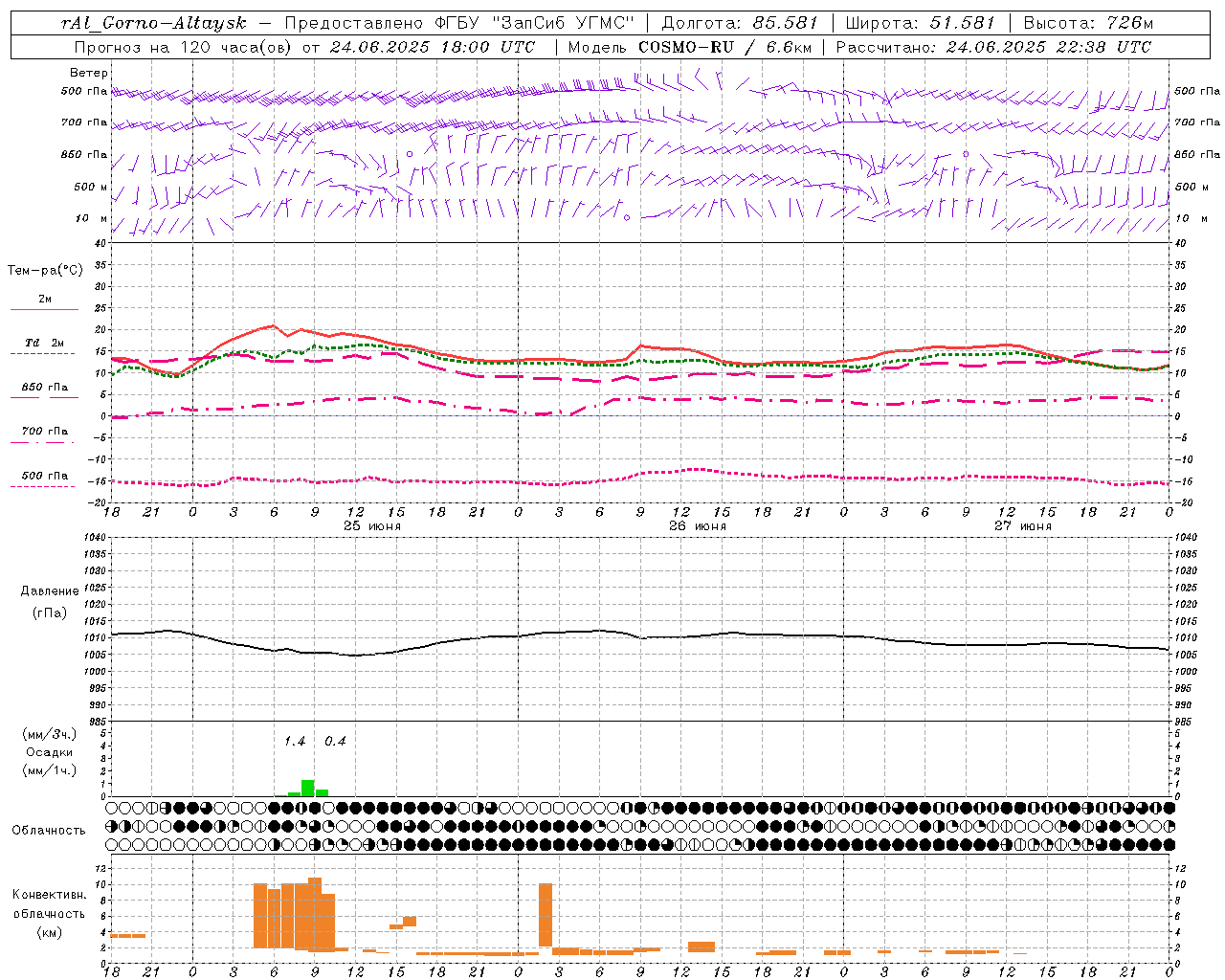Click the '27 июня' date label

(x=1023, y=526)
